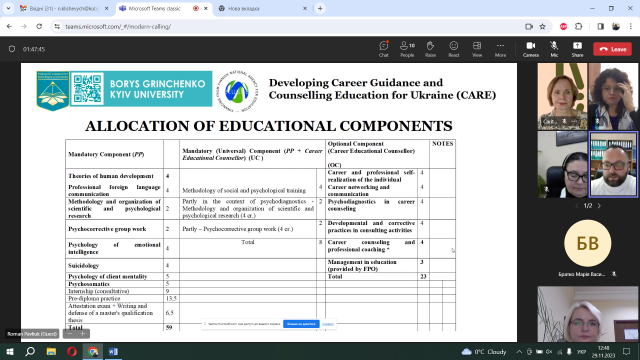Screen dimensions: 640x360
Task: Open the React emoji menu
Action: point(453,49)
